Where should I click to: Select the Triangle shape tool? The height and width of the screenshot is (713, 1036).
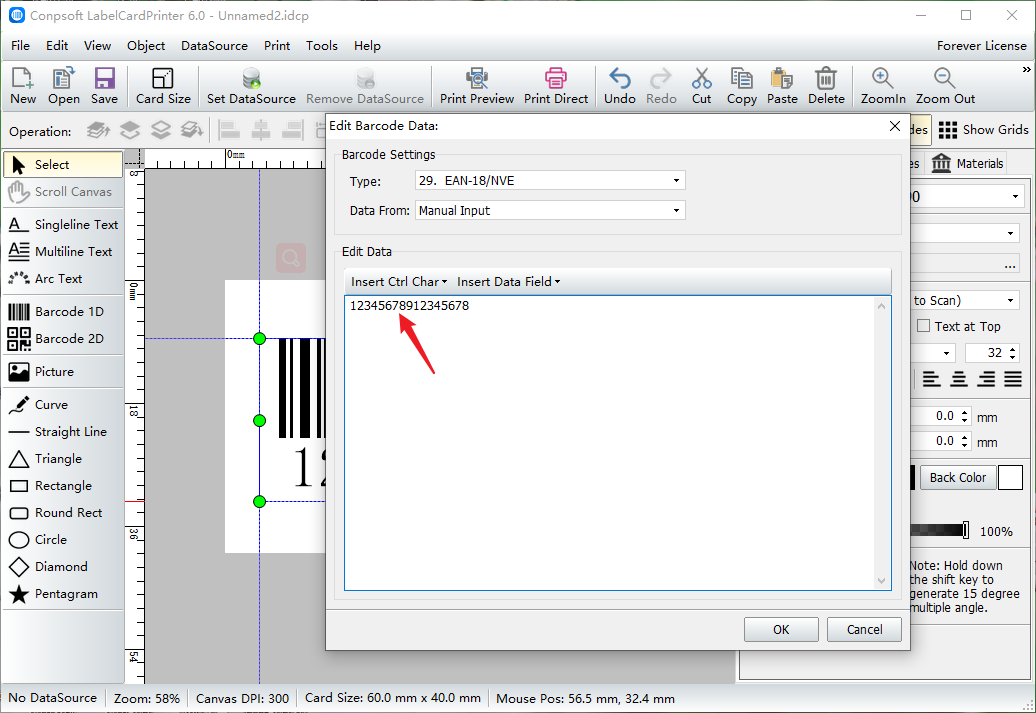(x=63, y=459)
